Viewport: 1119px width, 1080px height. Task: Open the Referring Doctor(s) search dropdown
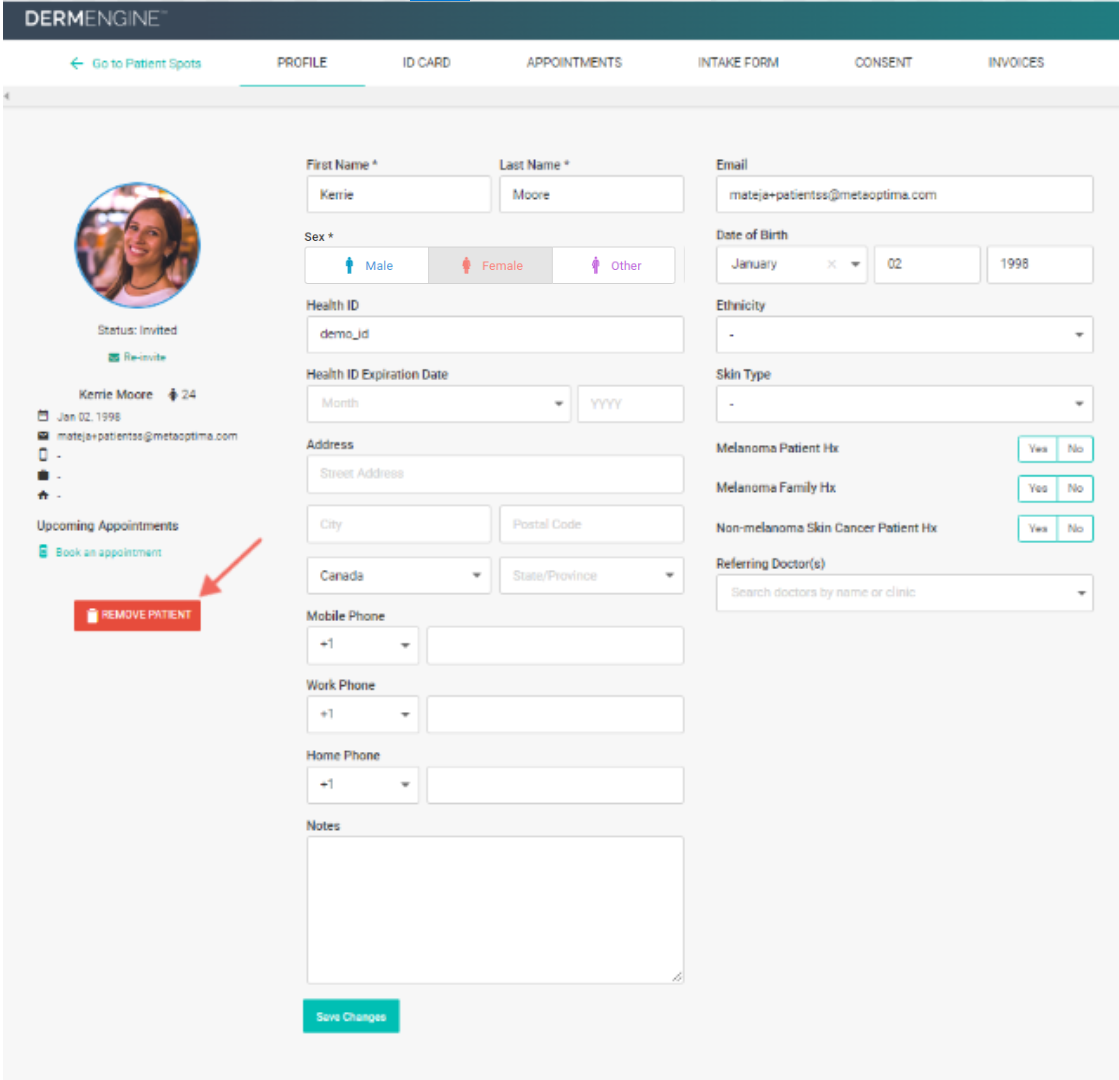(x=904, y=592)
